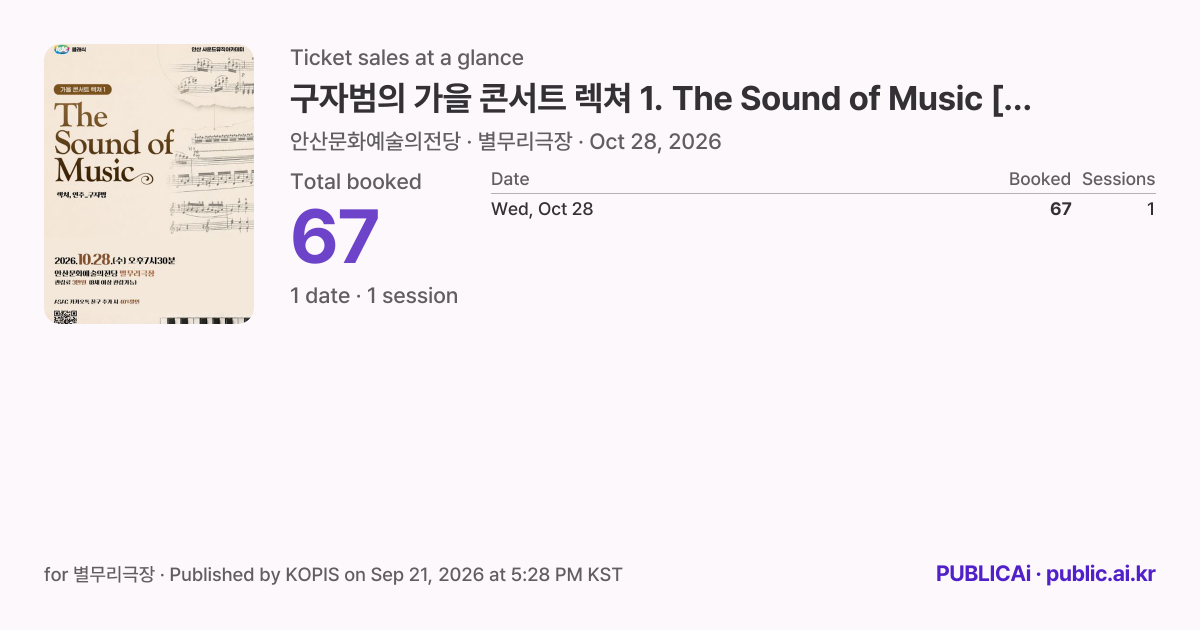Select the Booked column header
Screen dimensions: 1200x630
tap(1040, 179)
